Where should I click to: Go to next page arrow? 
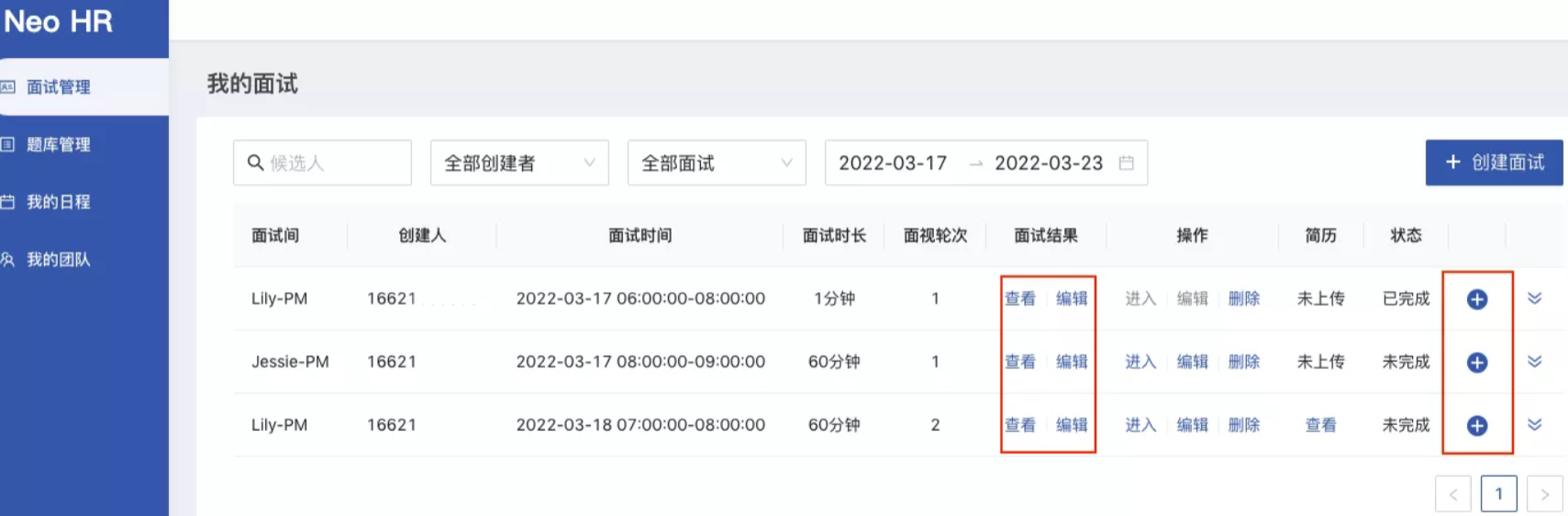coord(1545,494)
